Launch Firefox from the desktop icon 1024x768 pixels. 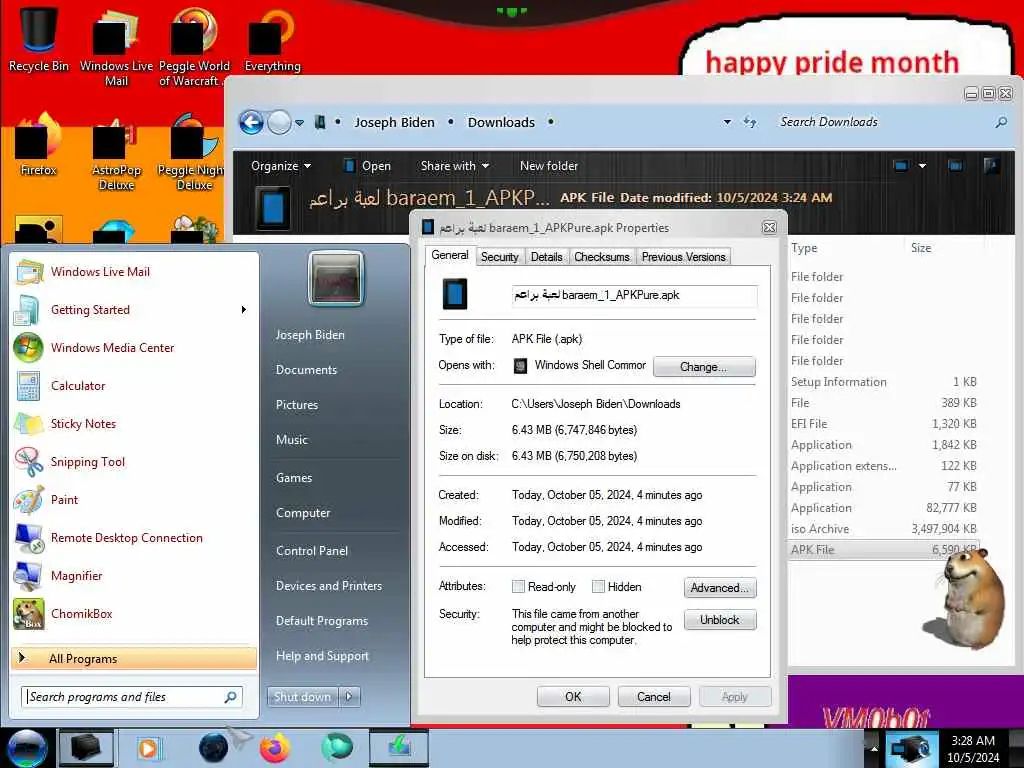click(x=38, y=145)
